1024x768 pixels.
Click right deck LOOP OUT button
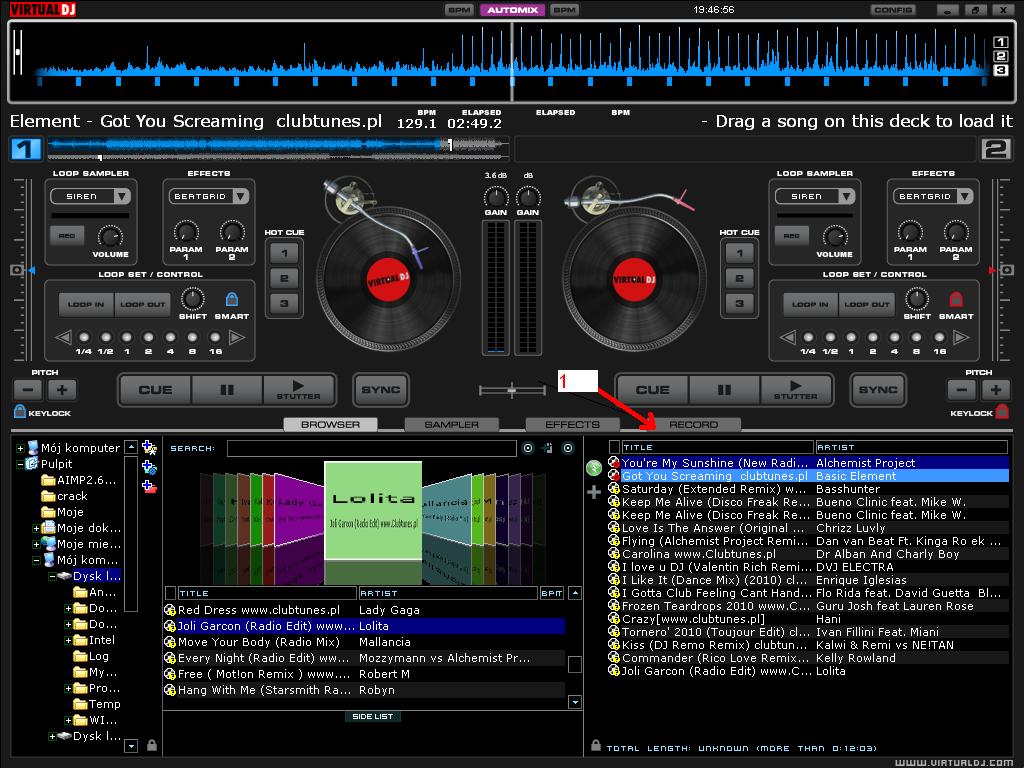[x=867, y=304]
